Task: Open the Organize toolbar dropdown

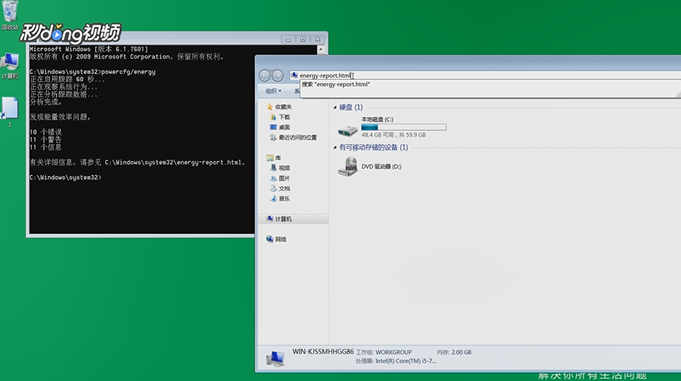Action: tap(273, 91)
